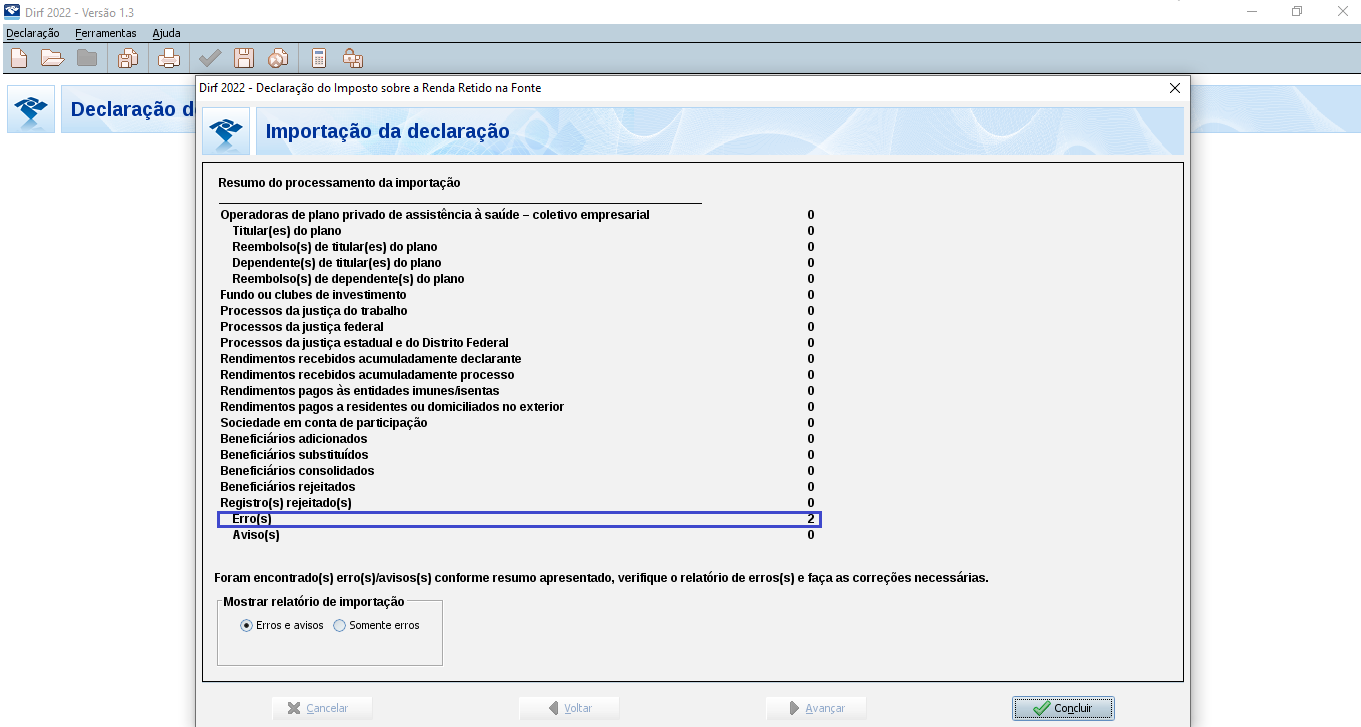Click the Cancelar button
Viewport: 1361px width, 727px height.
[322, 708]
